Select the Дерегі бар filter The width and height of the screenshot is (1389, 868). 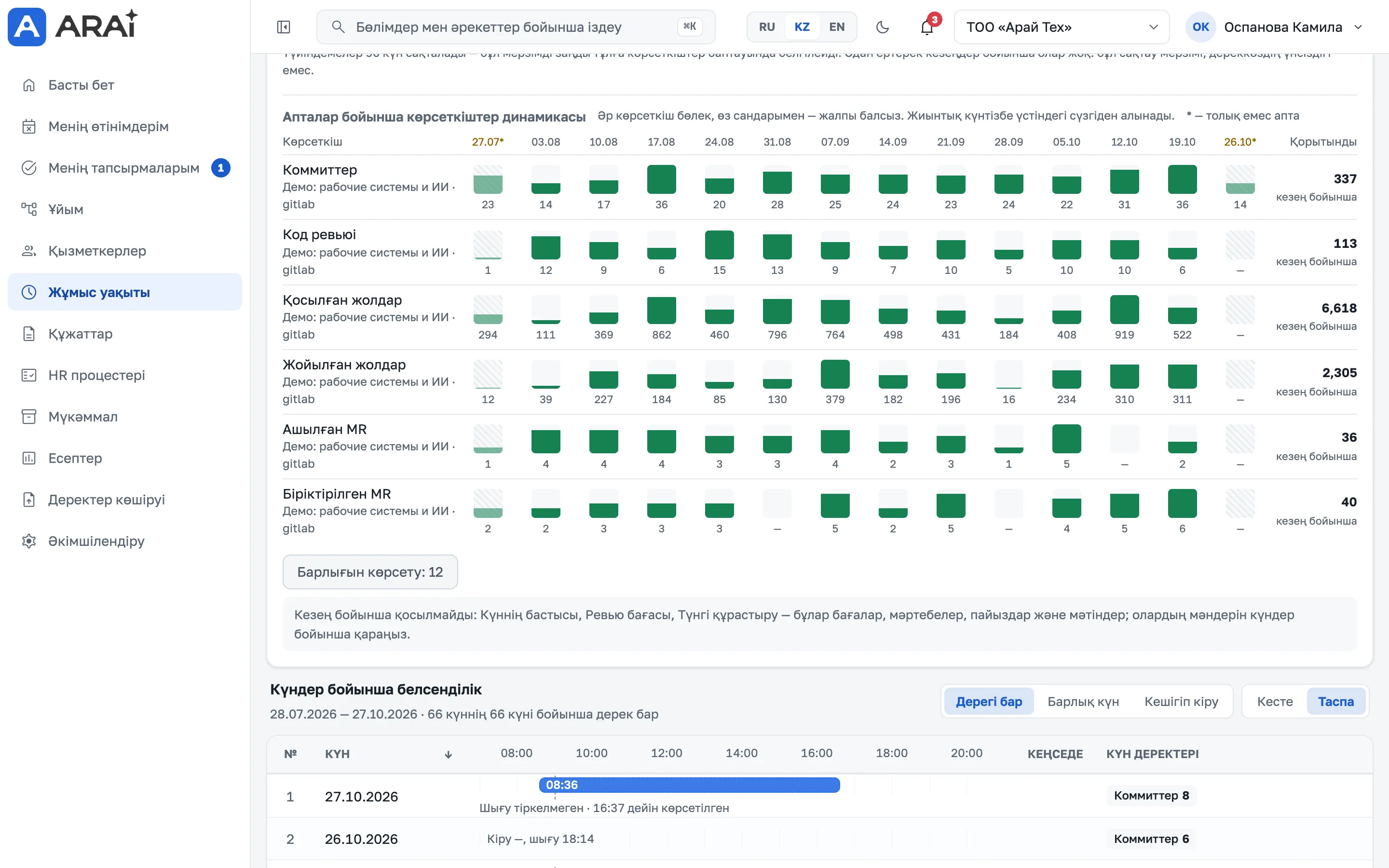click(x=989, y=702)
